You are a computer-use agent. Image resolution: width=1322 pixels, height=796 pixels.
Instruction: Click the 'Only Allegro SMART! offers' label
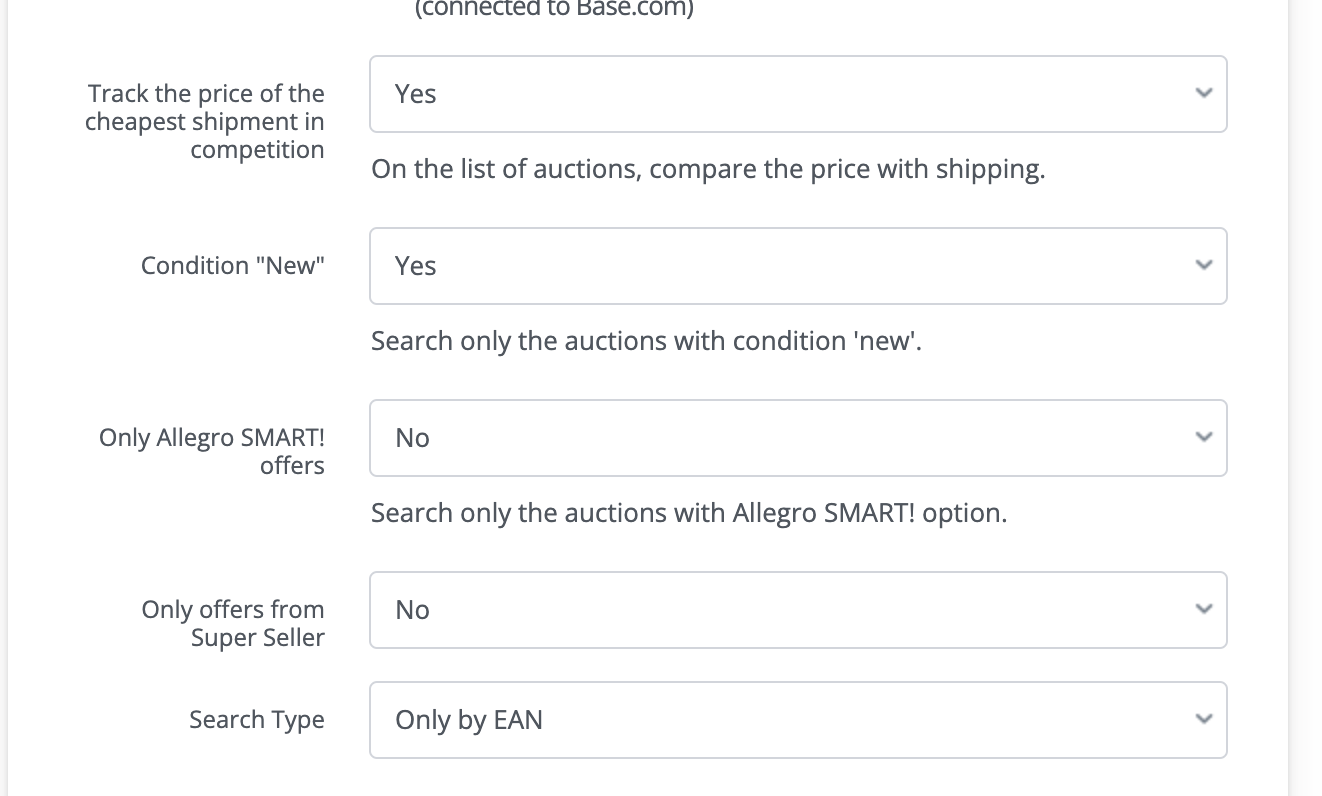pos(212,452)
